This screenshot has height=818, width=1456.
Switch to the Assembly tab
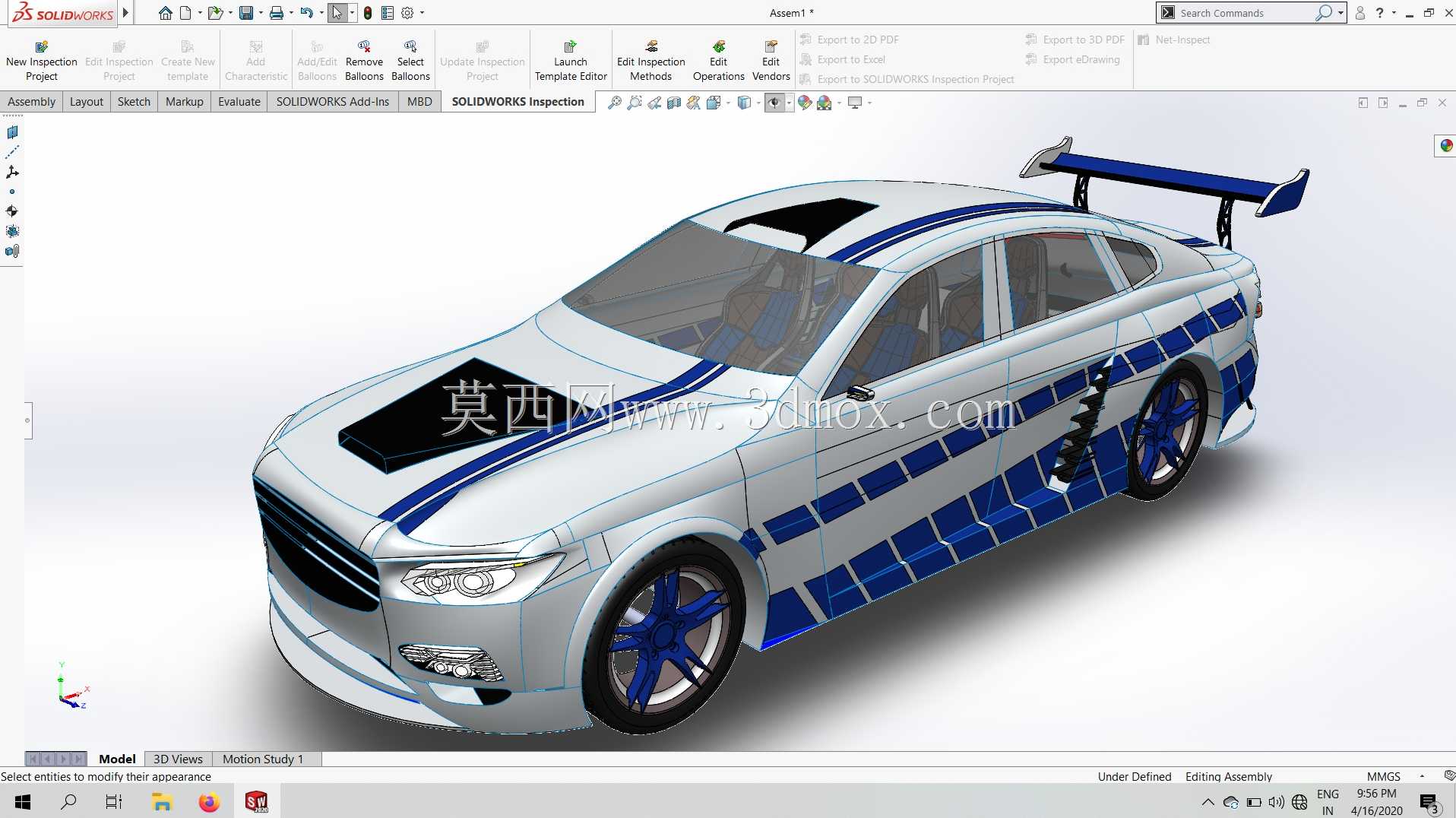(32, 102)
